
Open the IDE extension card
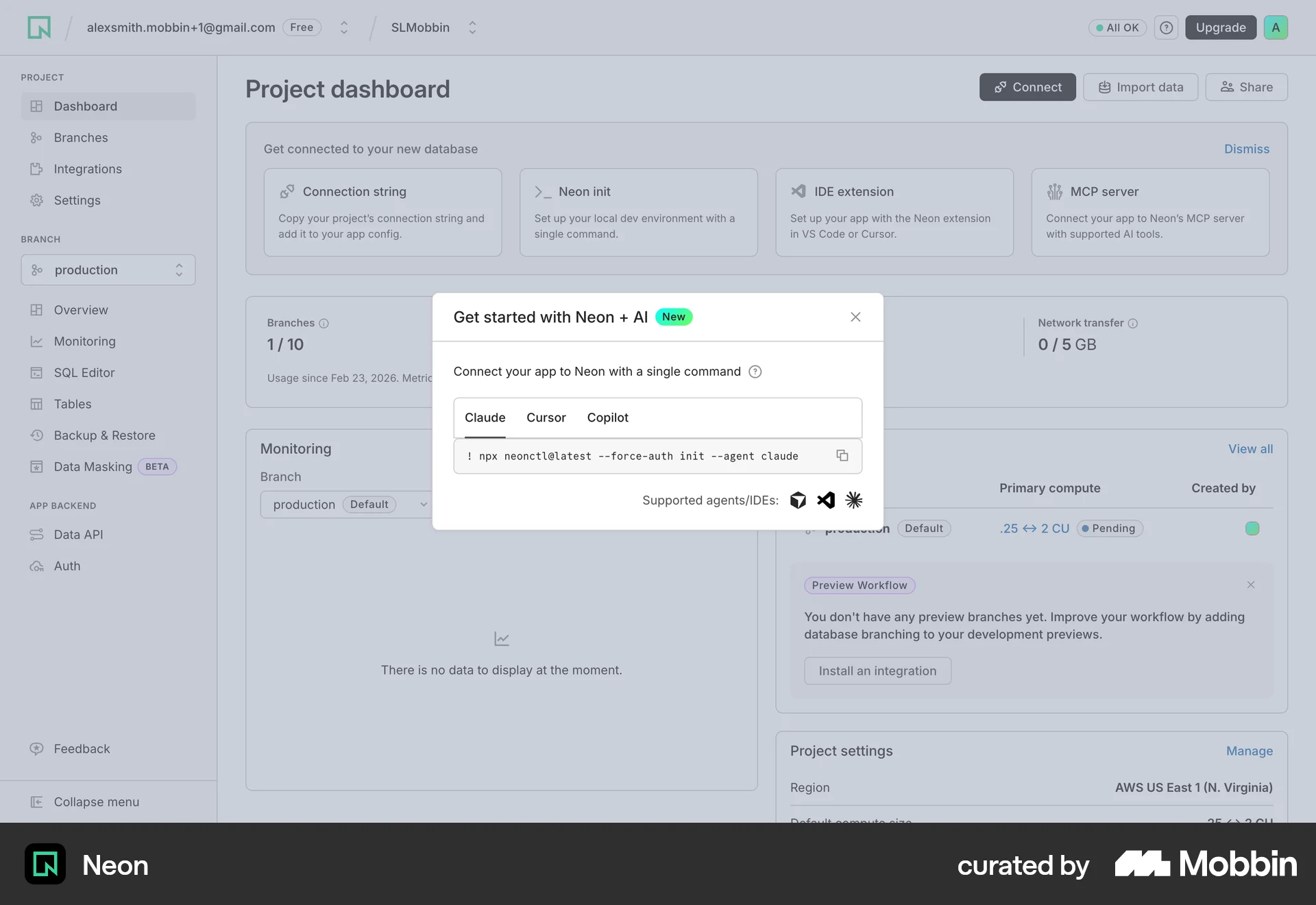coord(894,213)
